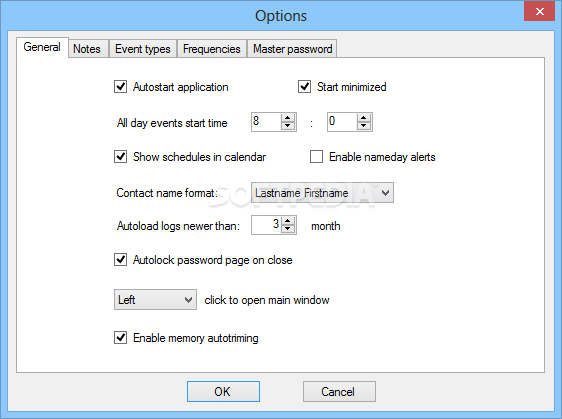Expand the Left click dropdown
Viewport: 562px width, 419px height.
pos(155,300)
